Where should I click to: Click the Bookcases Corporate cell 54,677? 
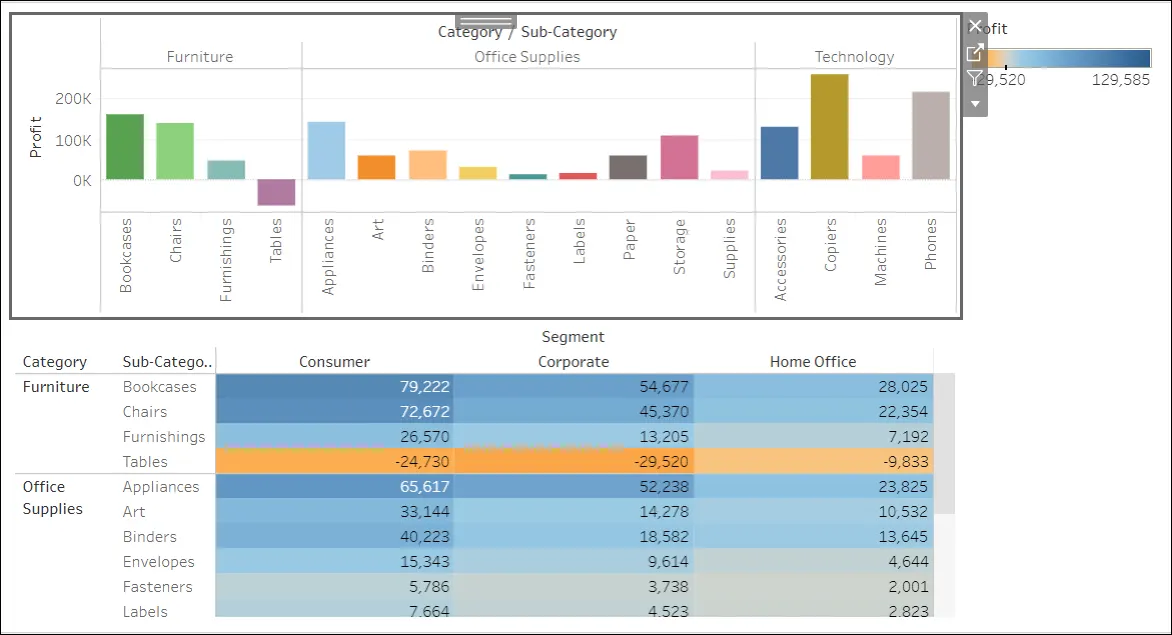coord(573,386)
